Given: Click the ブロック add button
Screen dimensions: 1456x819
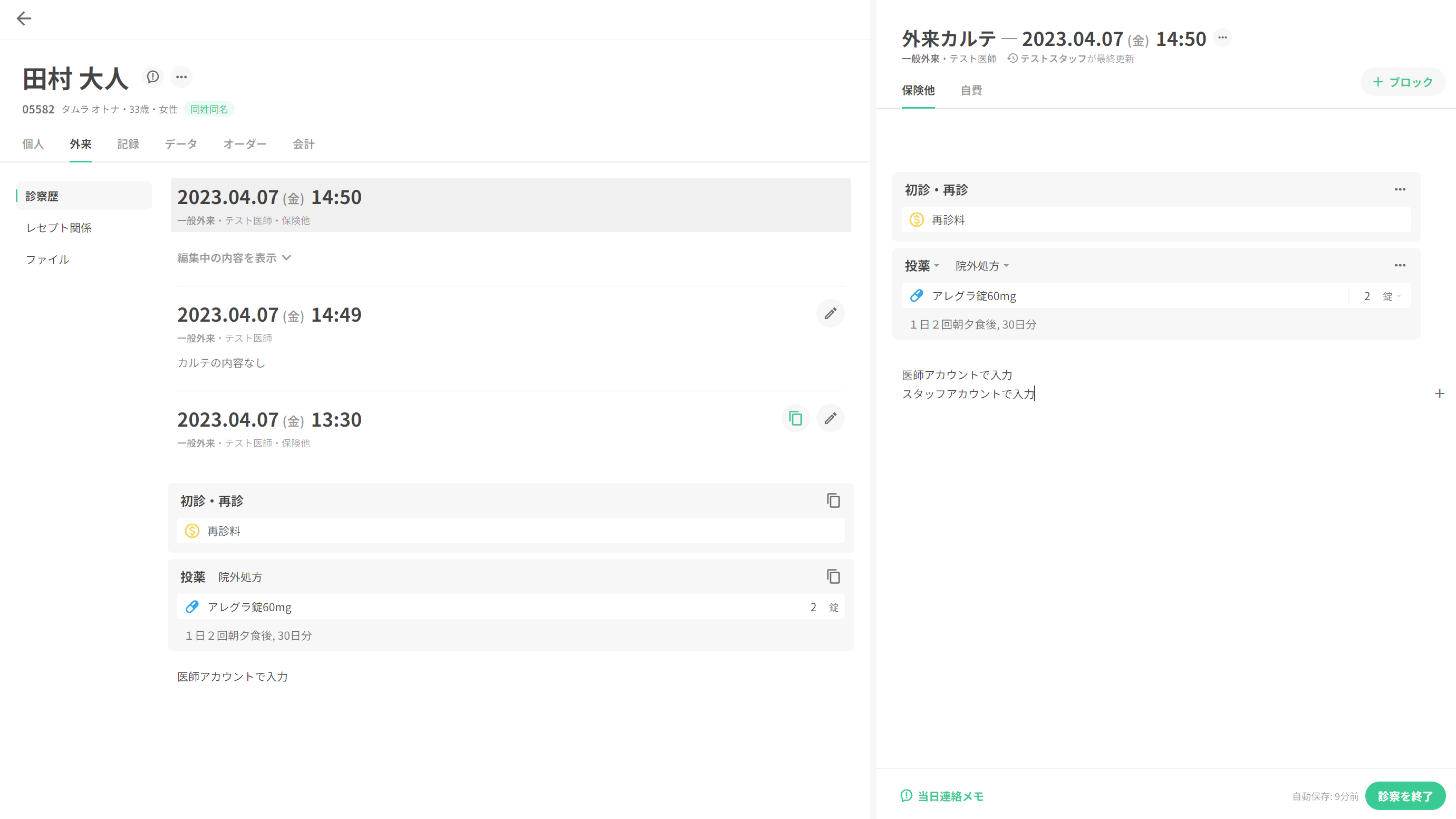Looking at the screenshot, I should pos(1402,82).
